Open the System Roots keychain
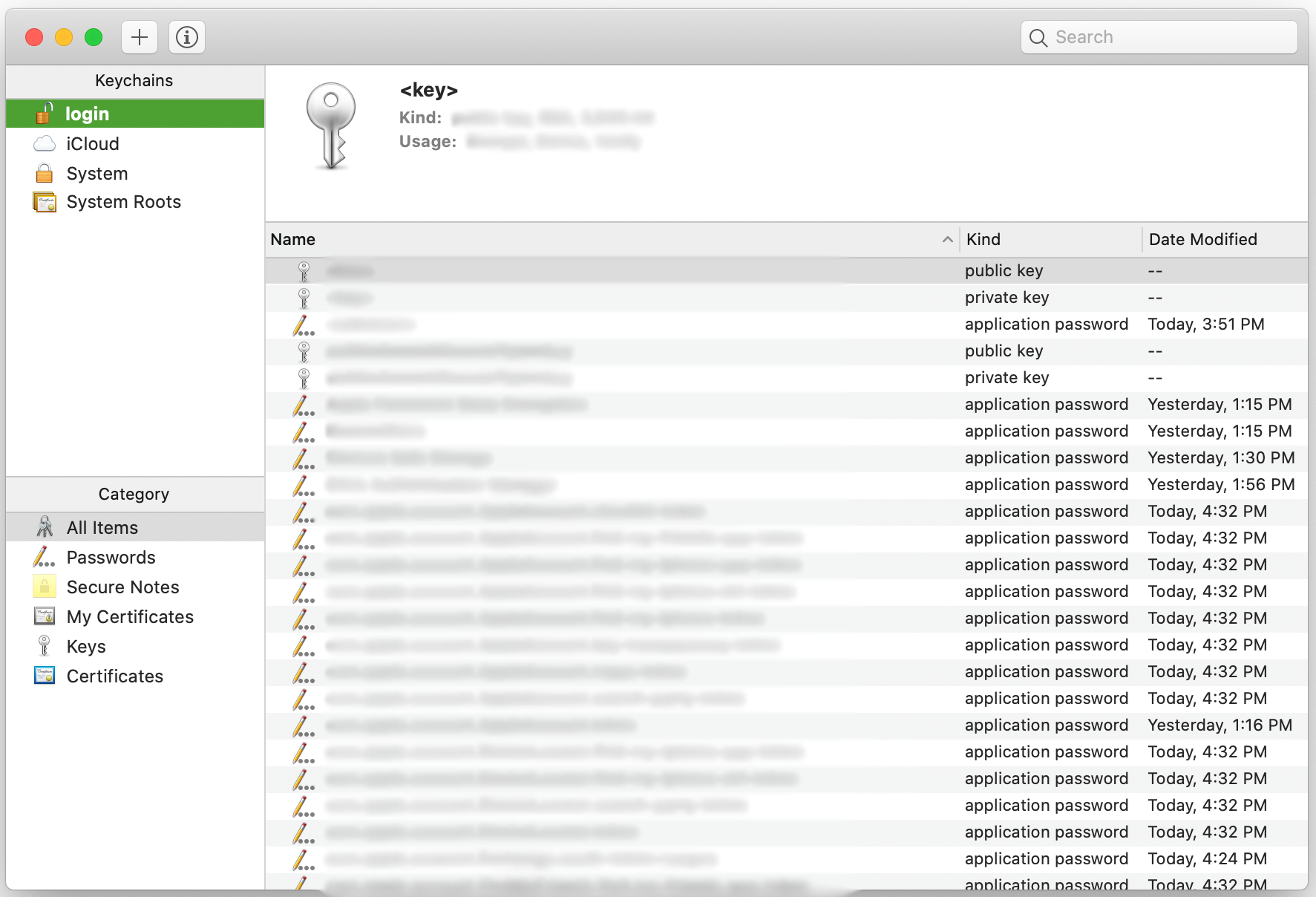Screen dimensions: 1316x897 click(123, 202)
